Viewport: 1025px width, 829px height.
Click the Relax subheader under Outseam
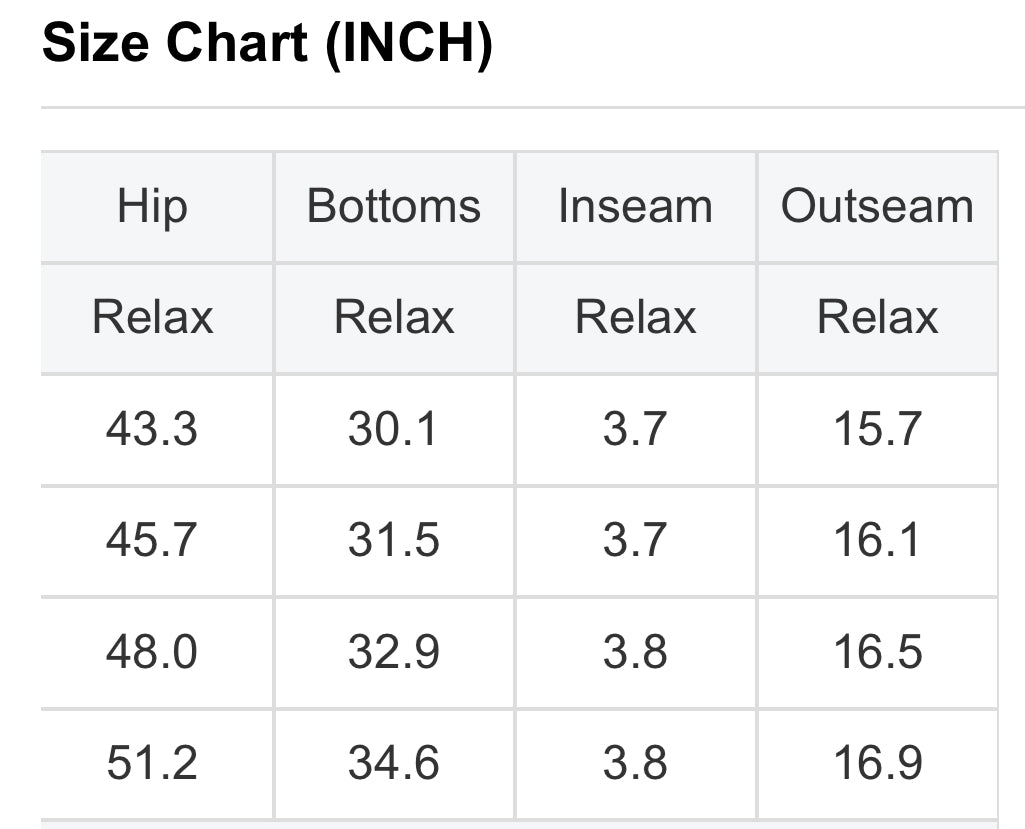point(877,318)
